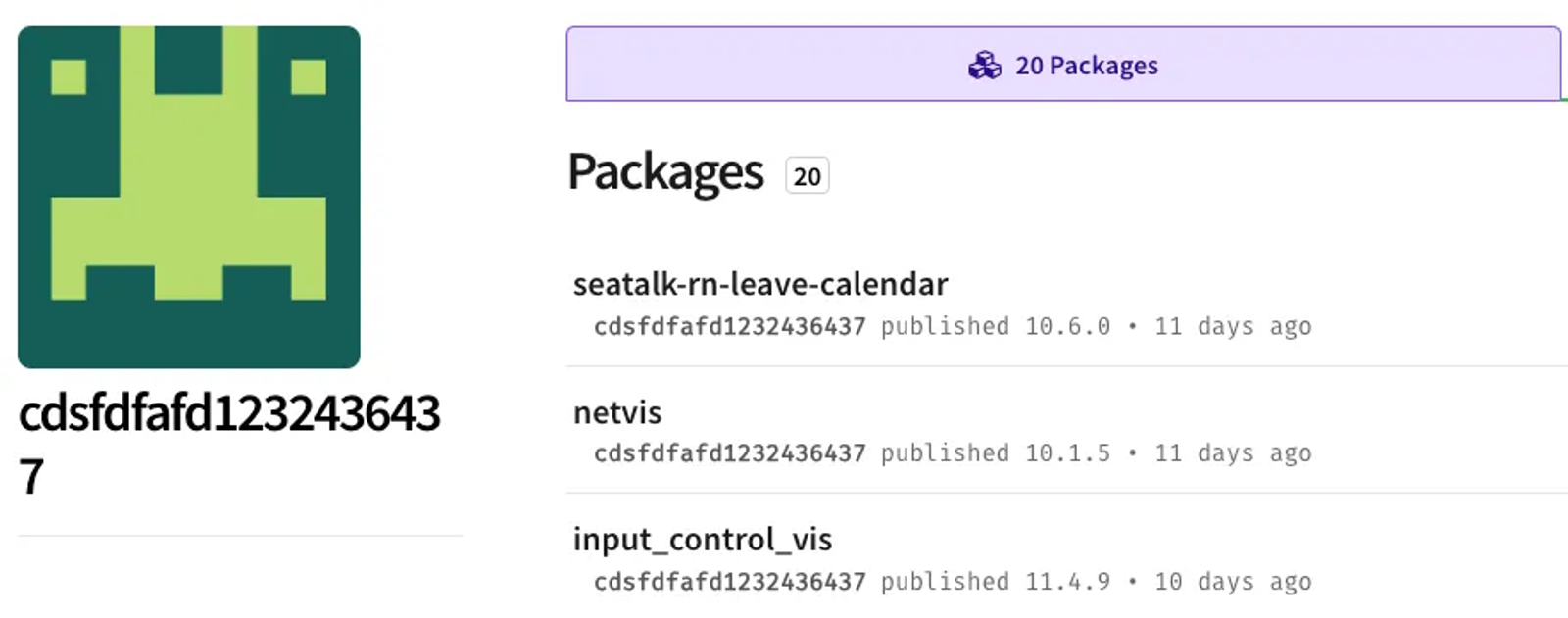Select the 20 Packages tab
This screenshot has height=618, width=1568.
point(1062,65)
